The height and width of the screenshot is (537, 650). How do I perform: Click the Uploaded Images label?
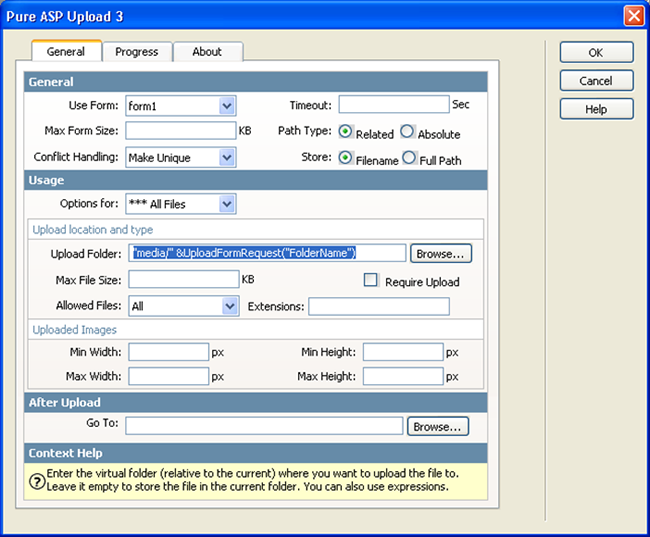pos(74,330)
